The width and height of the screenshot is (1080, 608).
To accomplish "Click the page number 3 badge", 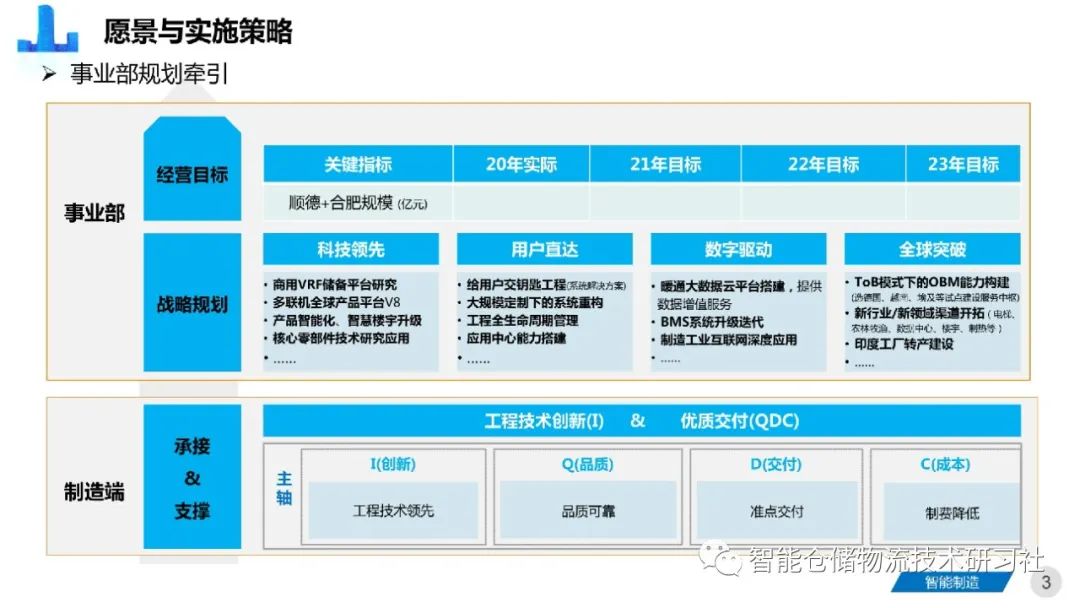I will (1046, 583).
